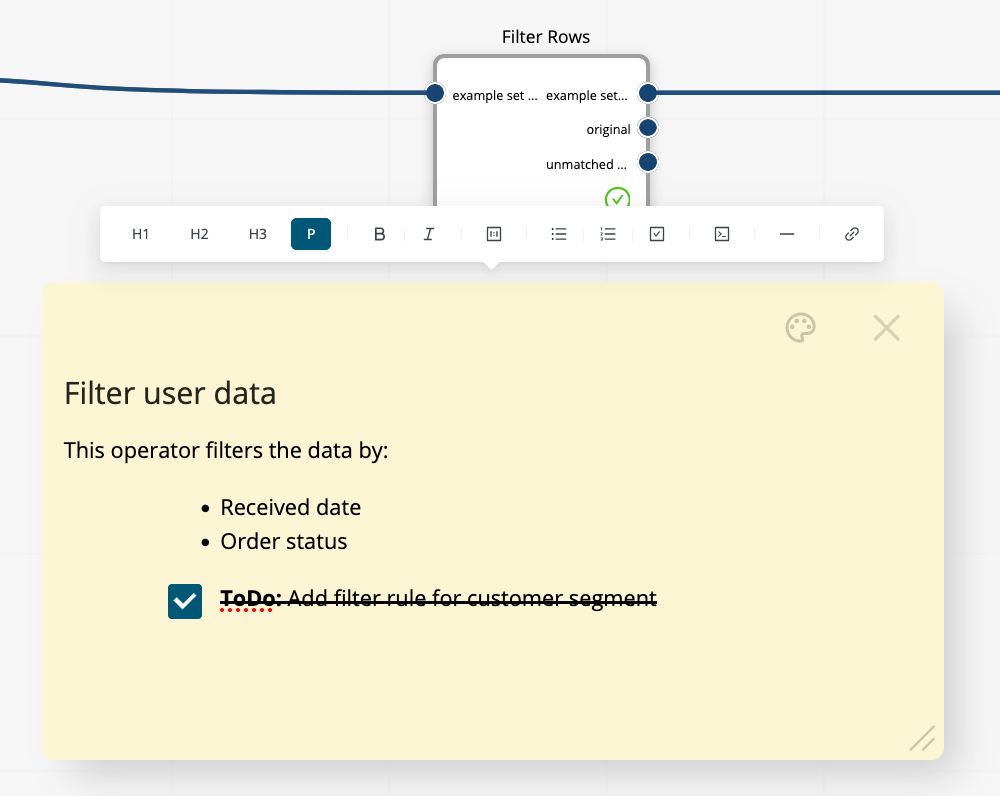Image resolution: width=1000 pixels, height=796 pixels.
Task: Select the original output port
Action: pyautogui.click(x=647, y=127)
